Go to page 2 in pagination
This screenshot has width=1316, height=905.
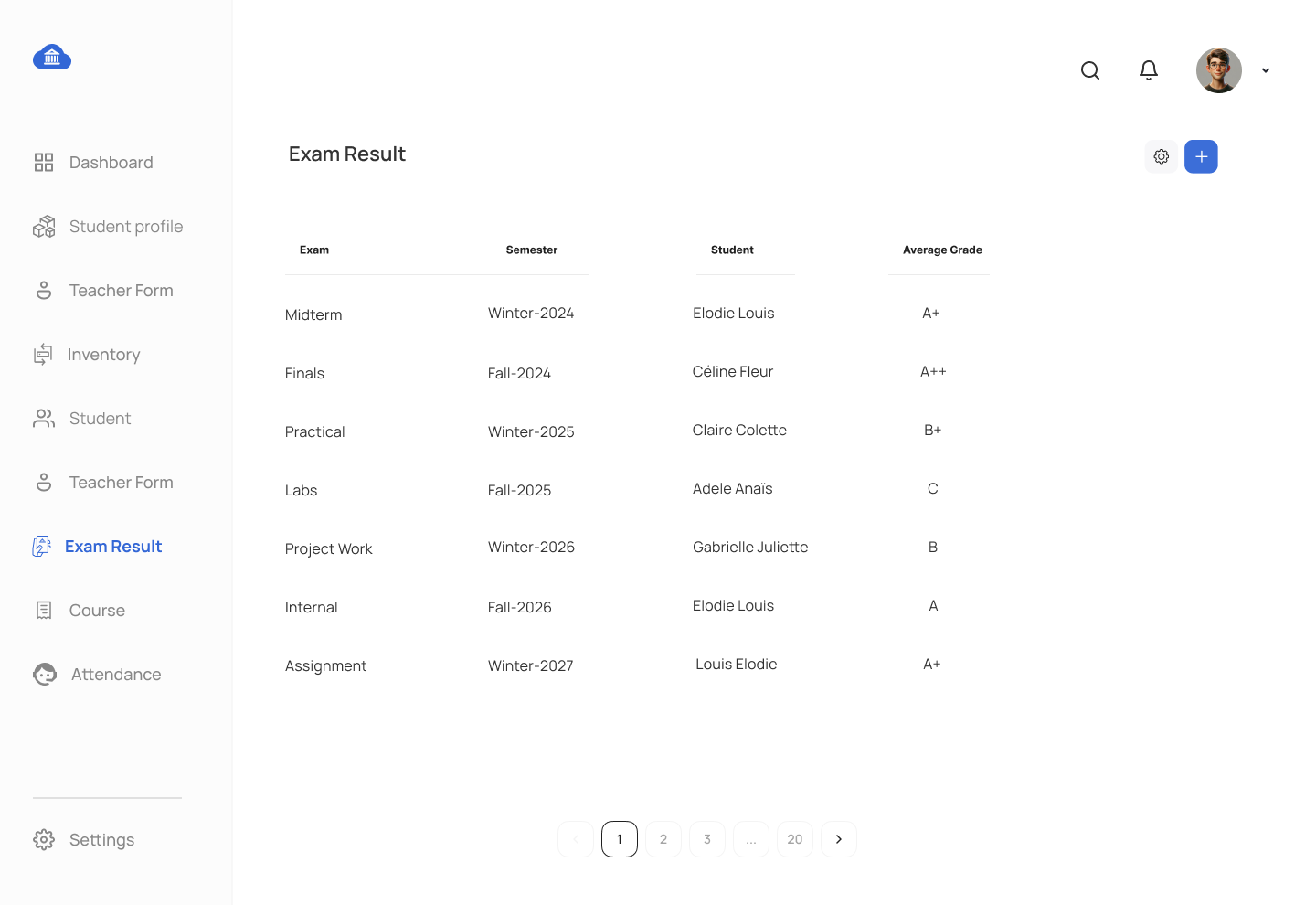click(663, 839)
